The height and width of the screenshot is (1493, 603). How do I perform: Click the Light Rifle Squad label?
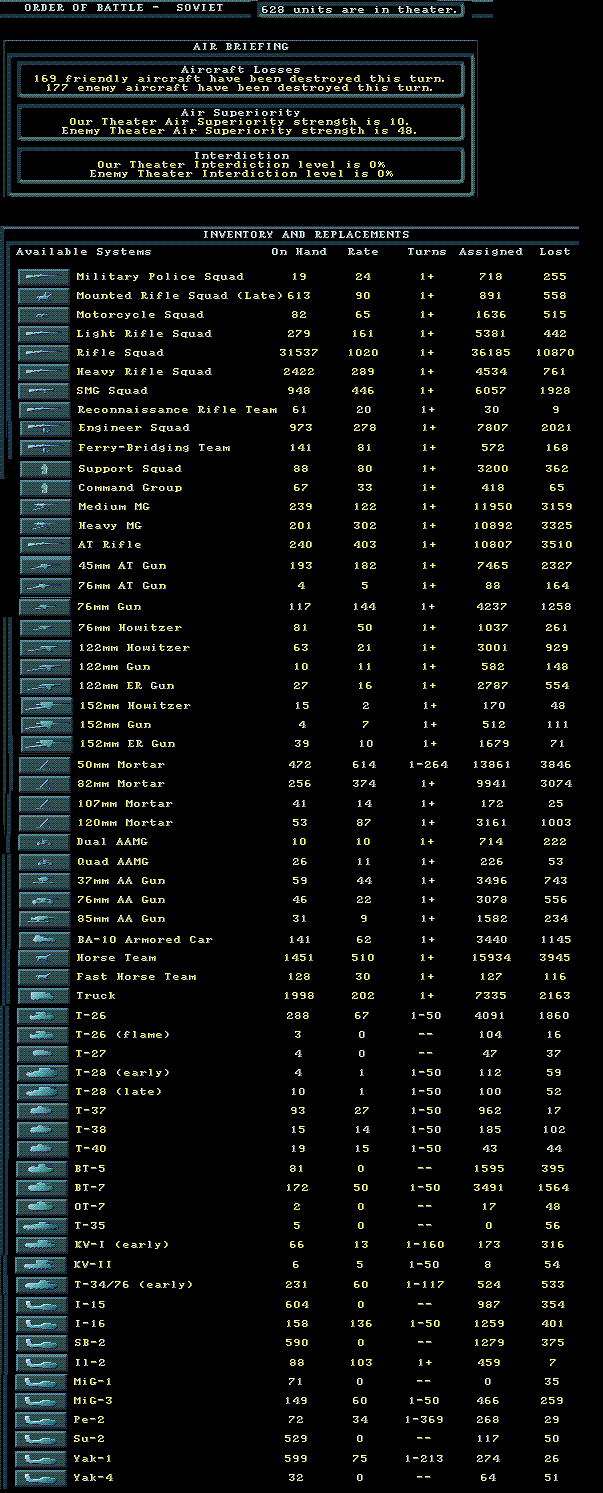click(x=144, y=334)
